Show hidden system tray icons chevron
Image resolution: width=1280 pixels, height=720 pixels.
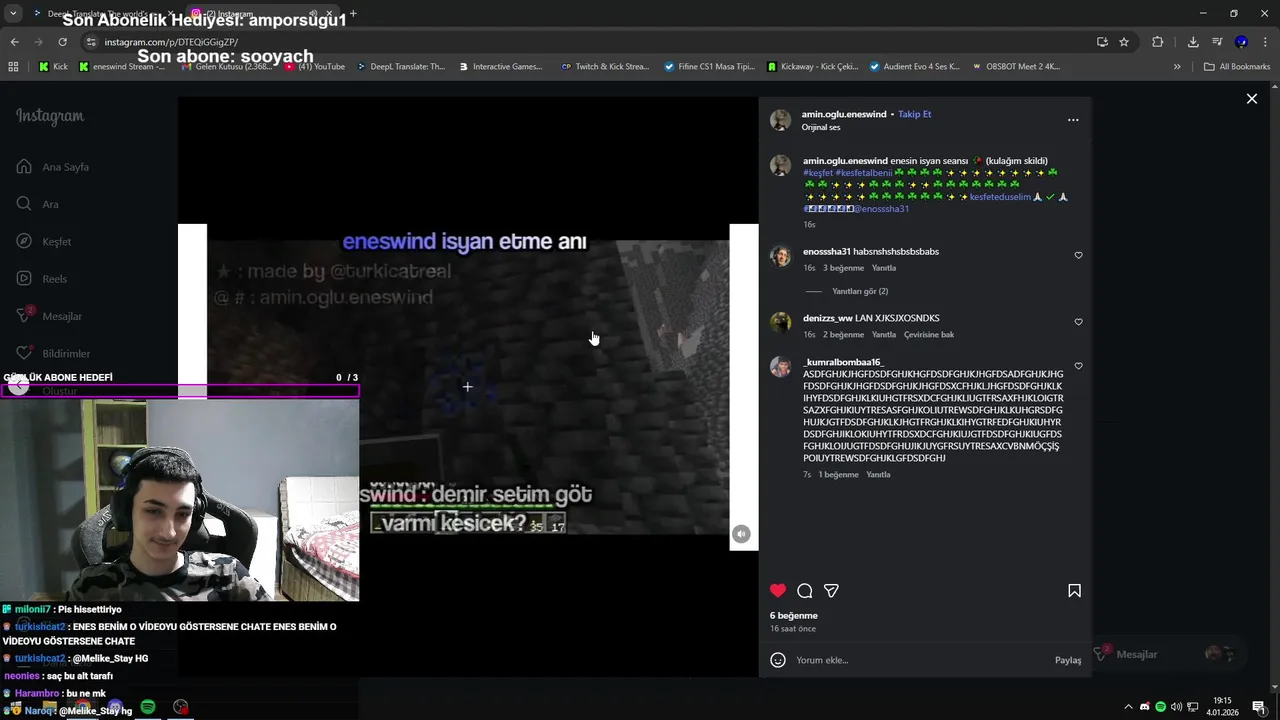point(1128,707)
